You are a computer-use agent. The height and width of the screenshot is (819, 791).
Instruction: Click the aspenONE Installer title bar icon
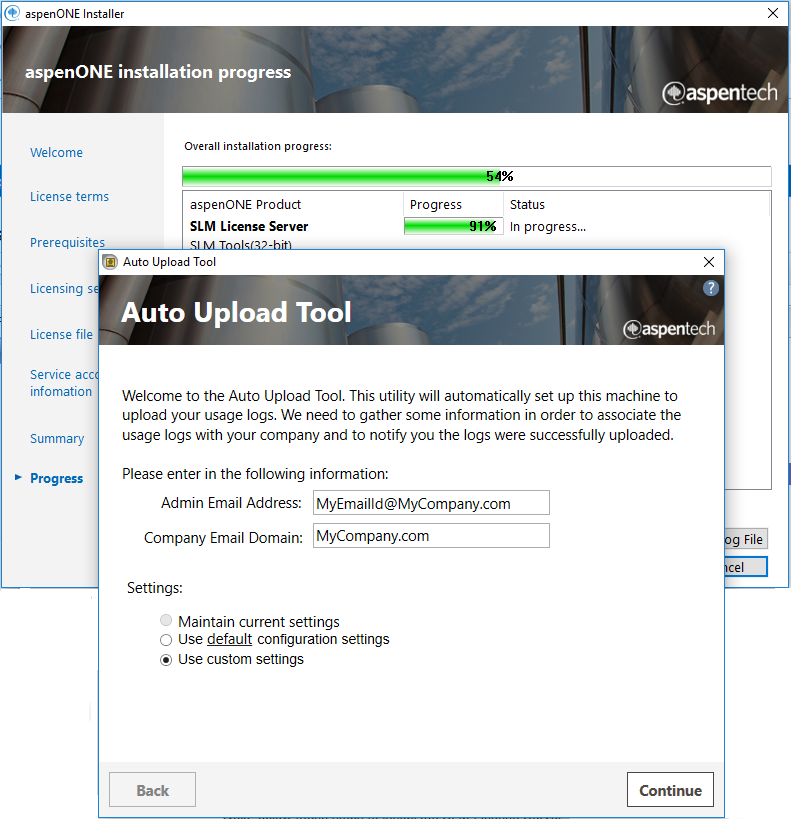point(13,13)
